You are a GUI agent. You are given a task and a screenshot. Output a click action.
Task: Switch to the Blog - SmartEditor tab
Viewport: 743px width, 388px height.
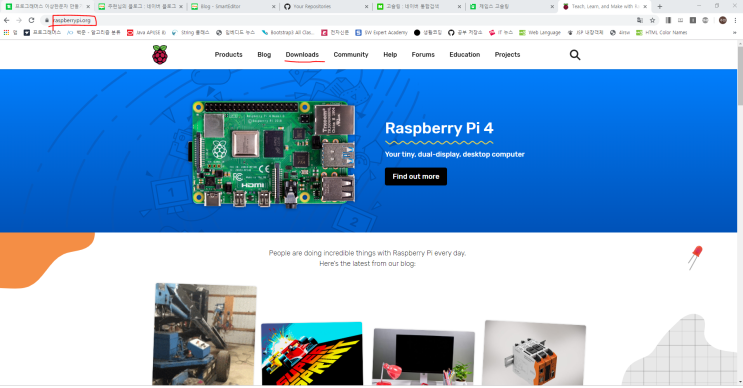click(232, 7)
